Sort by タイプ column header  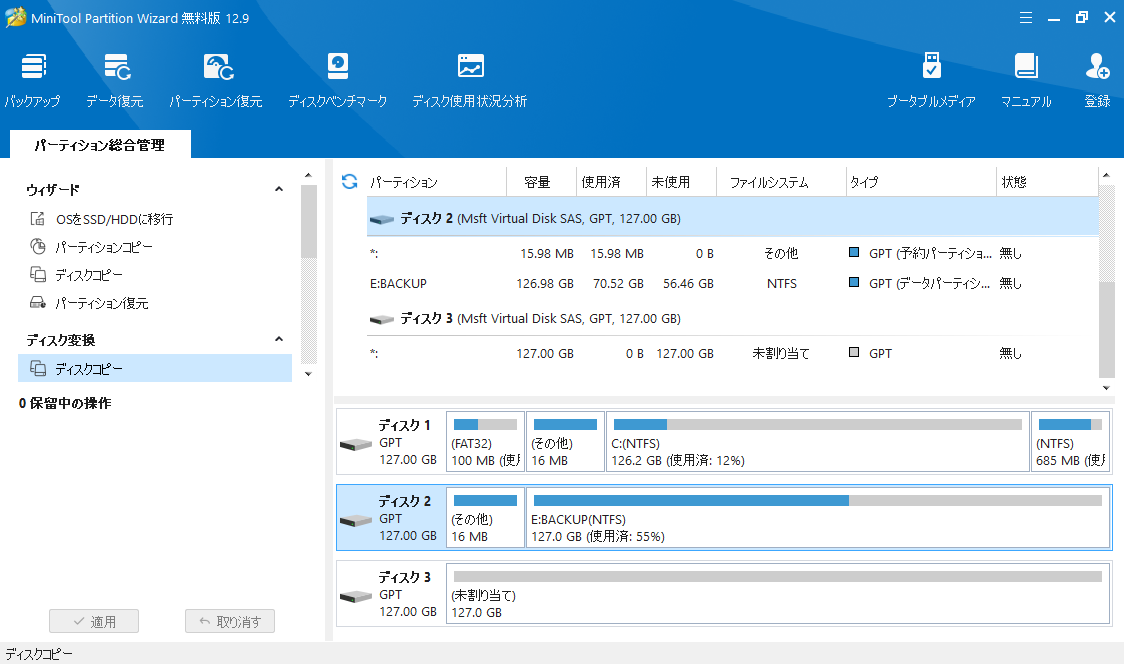[x=921, y=182]
